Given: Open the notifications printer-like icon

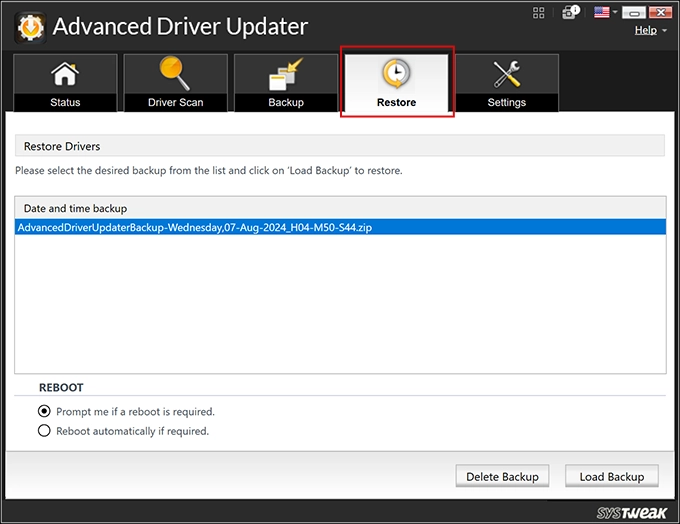Looking at the screenshot, I should [570, 12].
